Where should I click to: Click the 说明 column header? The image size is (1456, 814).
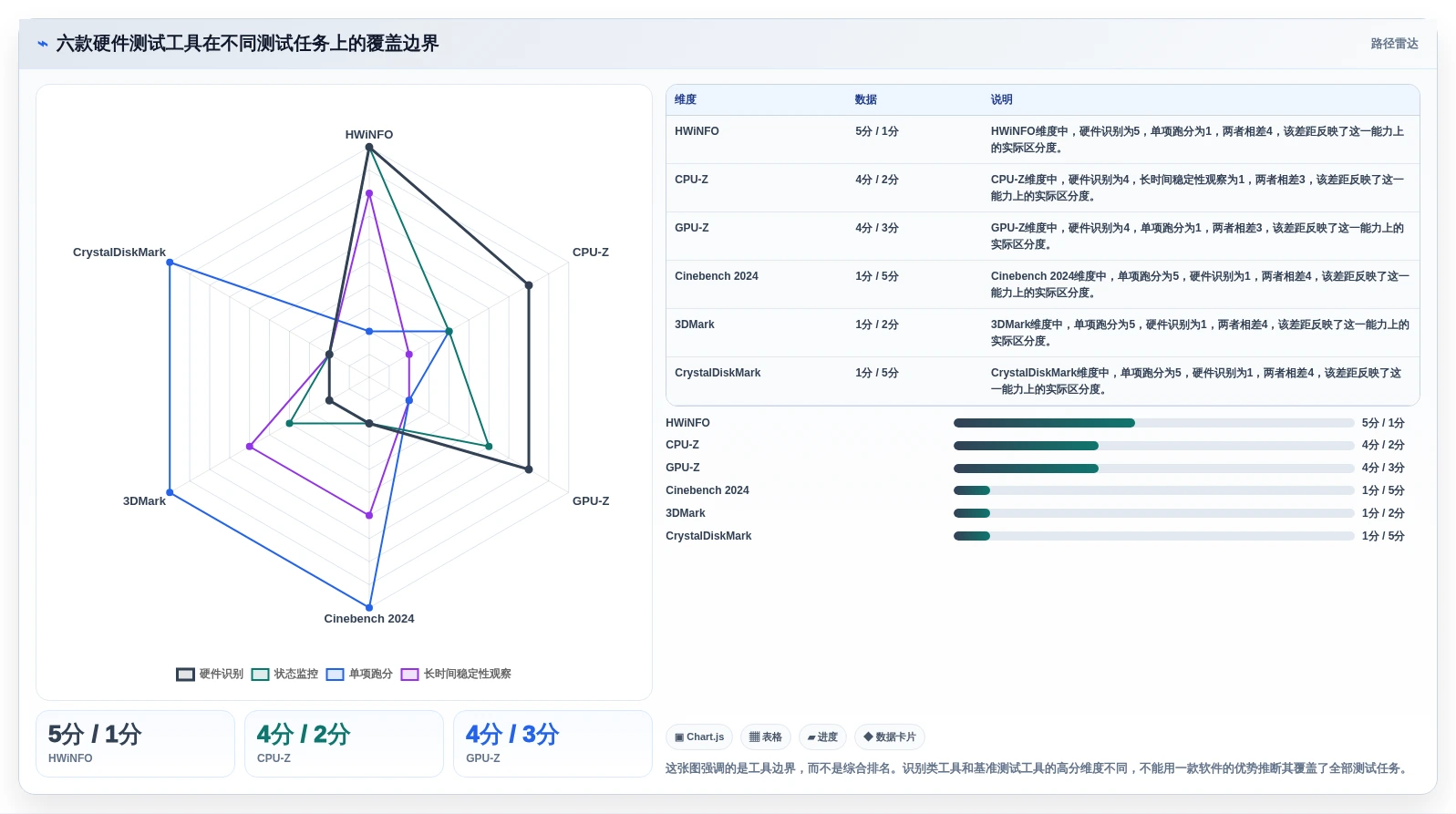[x=1001, y=100]
